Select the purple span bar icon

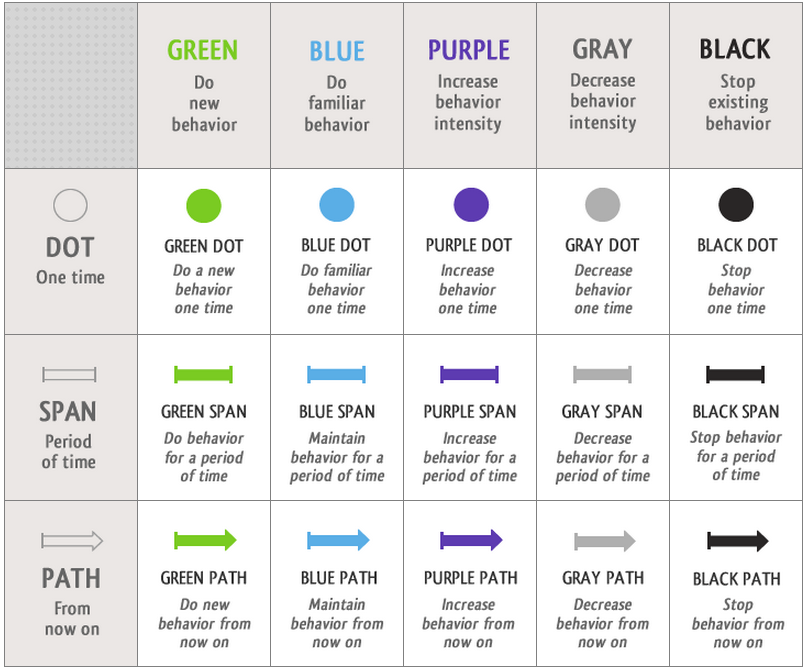470,375
